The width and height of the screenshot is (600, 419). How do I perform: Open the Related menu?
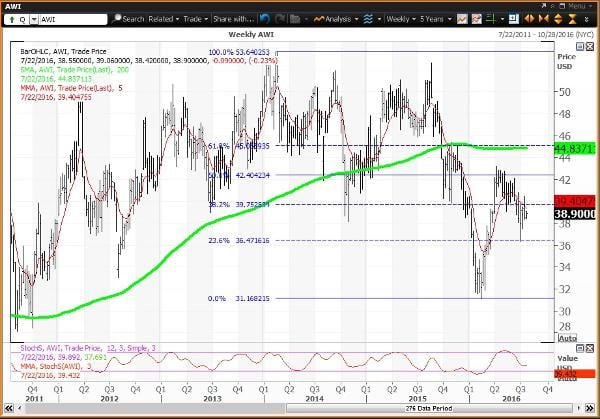coord(164,19)
